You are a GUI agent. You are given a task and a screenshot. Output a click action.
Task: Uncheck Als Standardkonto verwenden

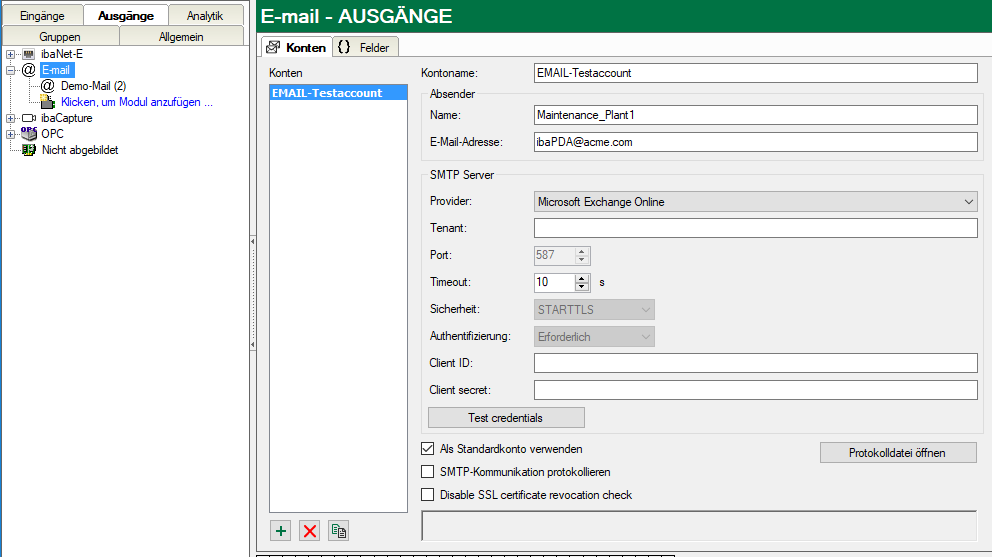[x=429, y=449]
